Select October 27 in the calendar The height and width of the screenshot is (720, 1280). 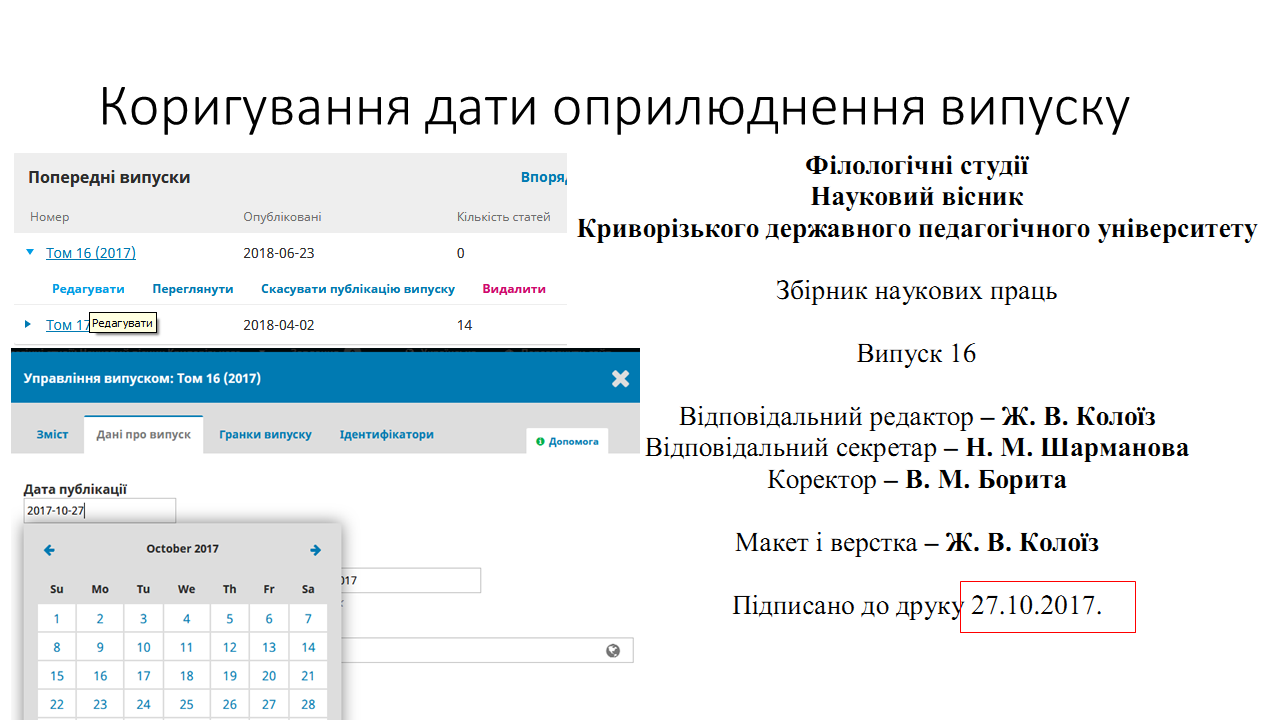(269, 704)
